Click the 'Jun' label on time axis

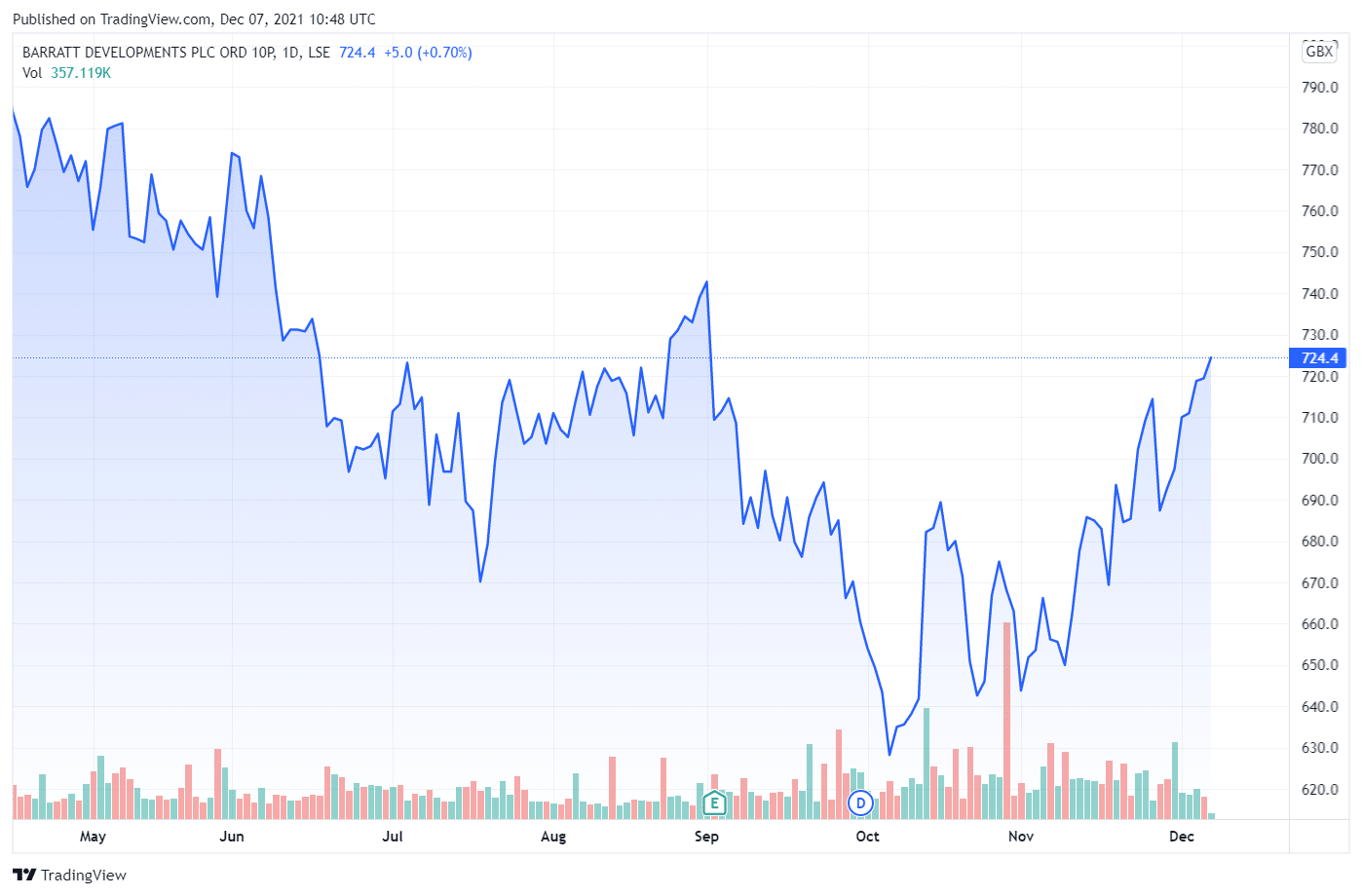[232, 837]
